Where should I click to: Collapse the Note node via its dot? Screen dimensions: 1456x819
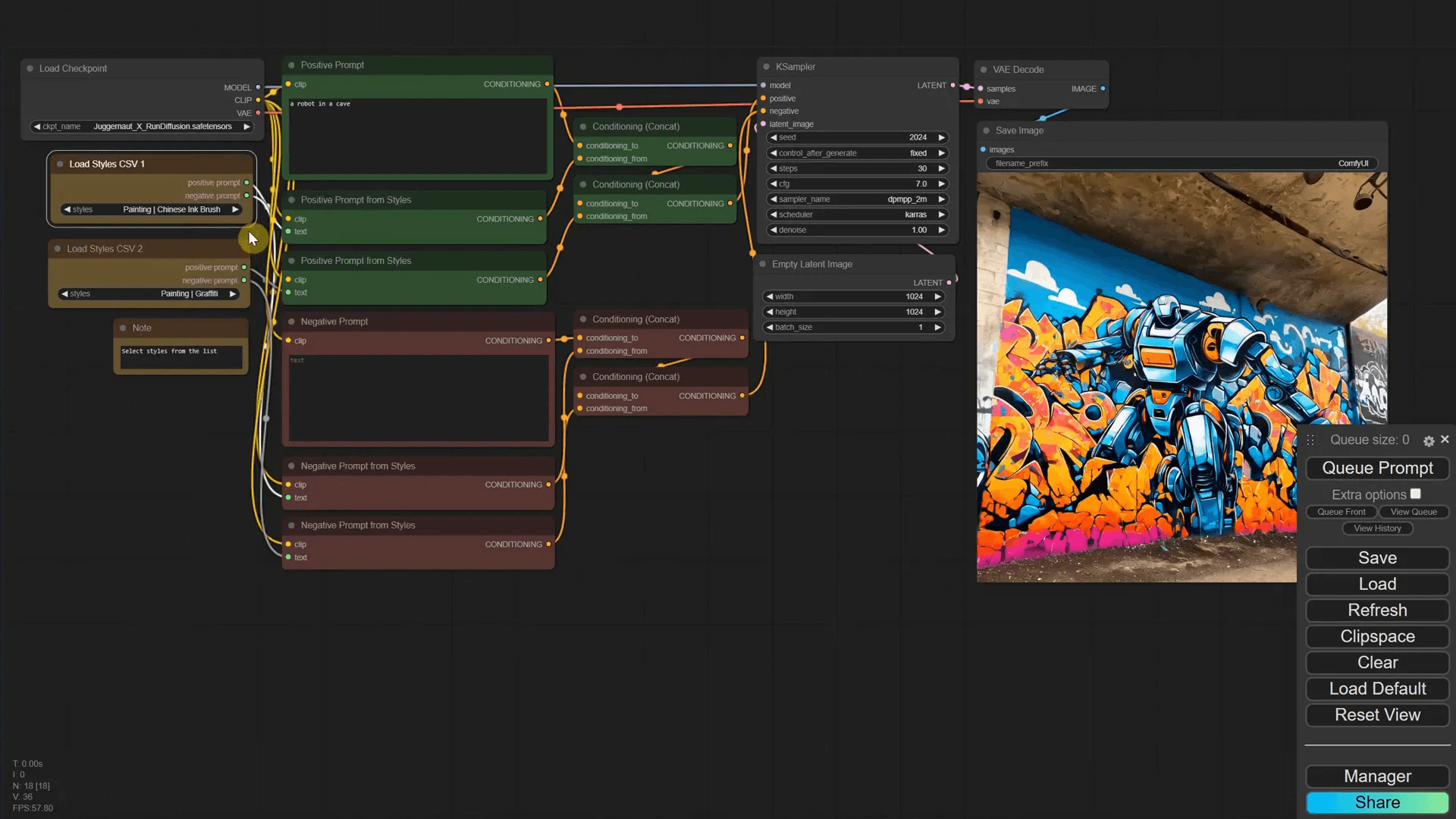(x=123, y=328)
